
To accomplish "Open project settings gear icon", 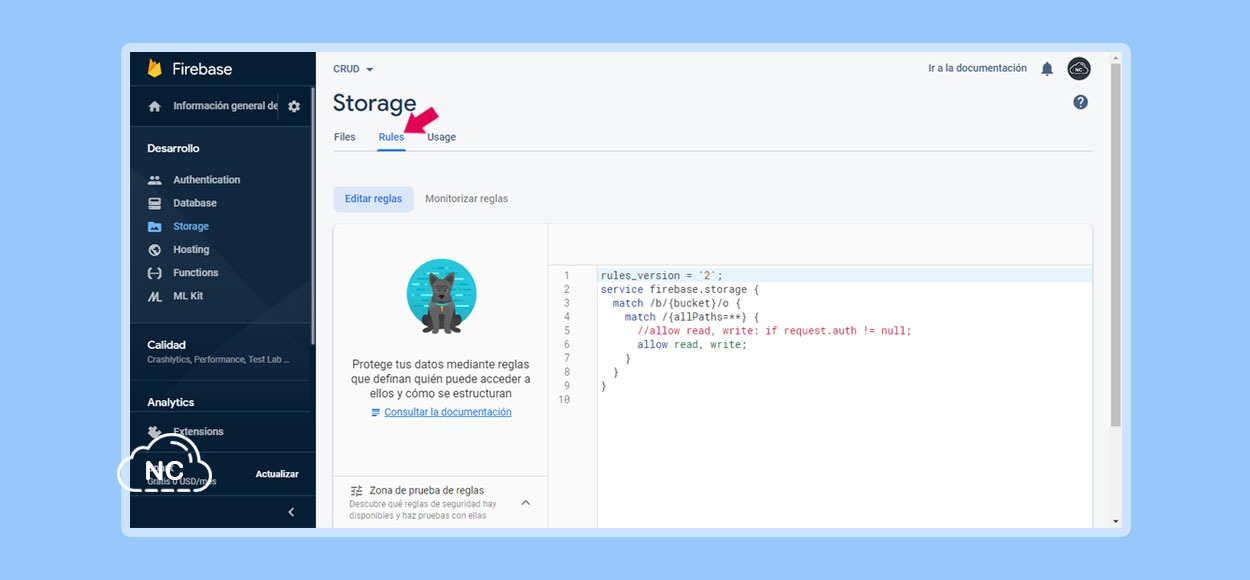I will click(294, 106).
